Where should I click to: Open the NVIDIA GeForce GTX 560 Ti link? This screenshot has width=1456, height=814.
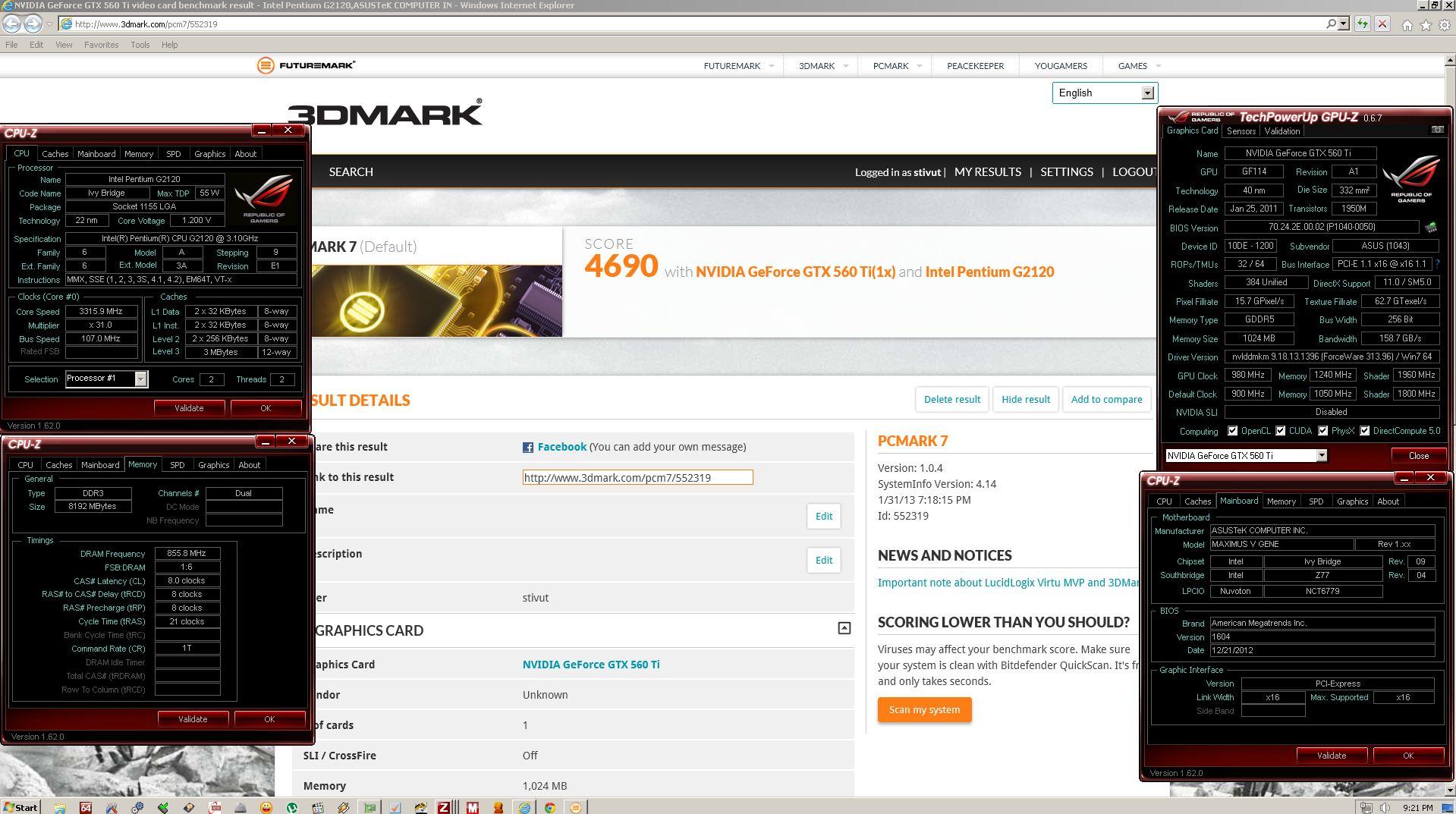pos(590,665)
